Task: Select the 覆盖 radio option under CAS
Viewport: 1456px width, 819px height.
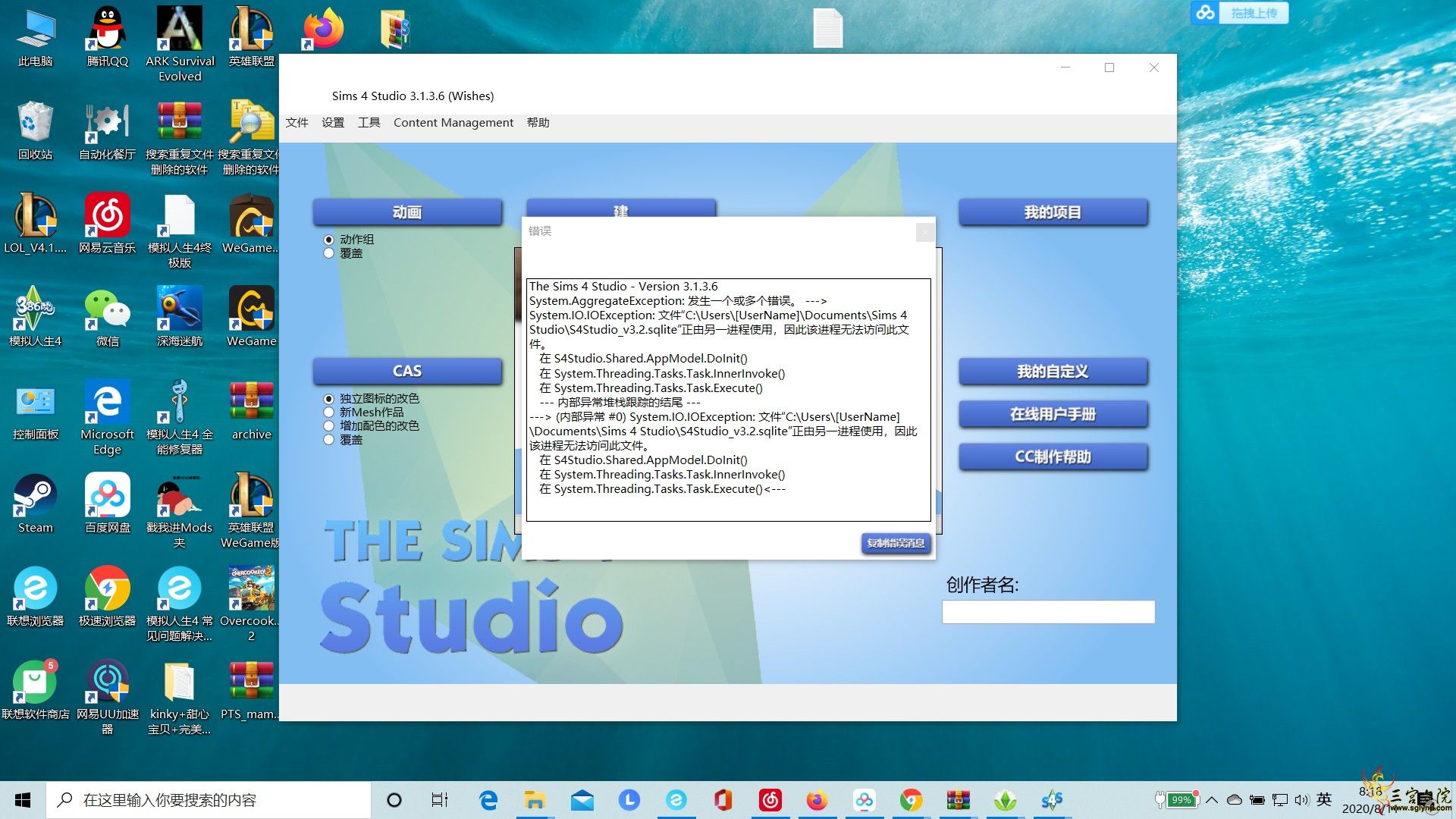Action: pyautogui.click(x=329, y=440)
